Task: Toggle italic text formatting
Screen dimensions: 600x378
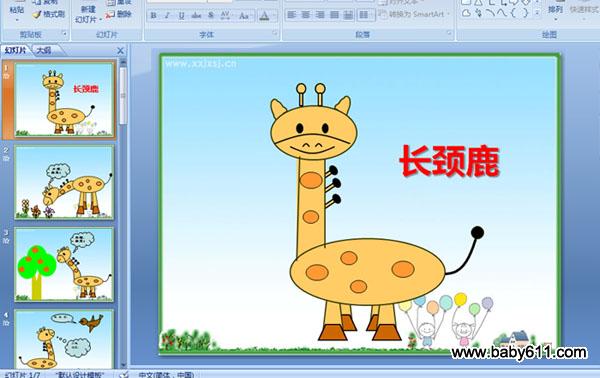Action: coord(167,16)
